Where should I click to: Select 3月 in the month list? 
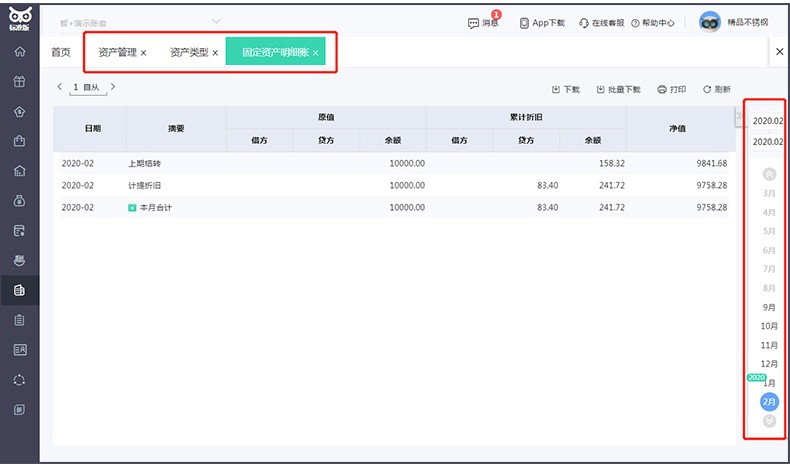tap(769, 193)
